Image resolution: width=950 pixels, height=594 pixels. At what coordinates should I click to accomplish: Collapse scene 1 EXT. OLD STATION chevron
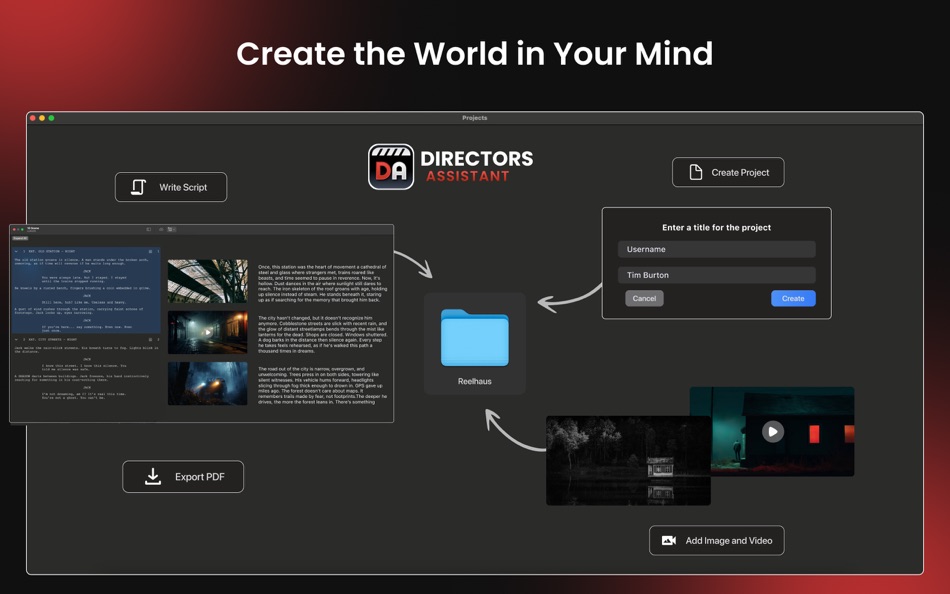16,252
